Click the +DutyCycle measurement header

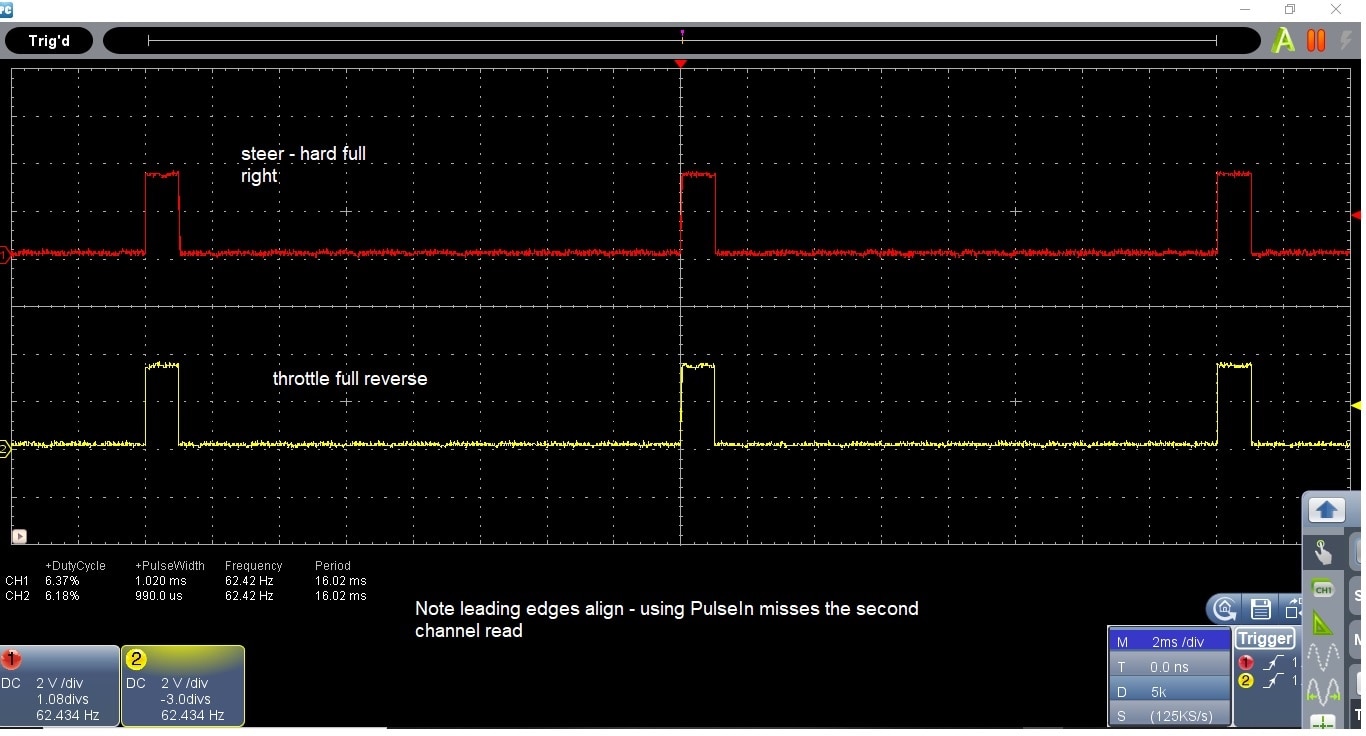pos(75,566)
